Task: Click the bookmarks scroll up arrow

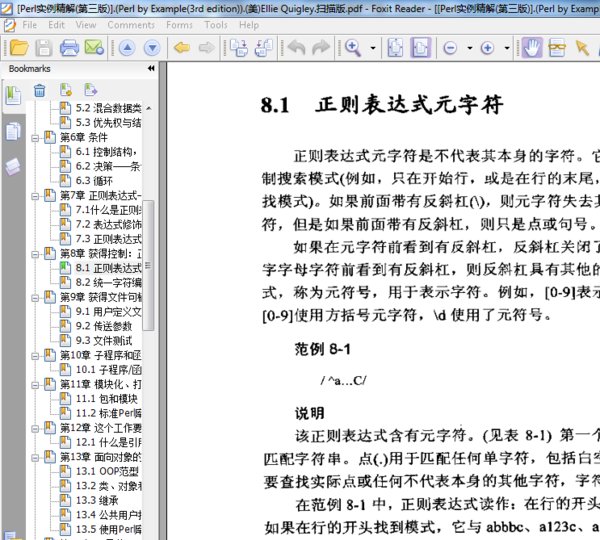Action: [x=148, y=108]
